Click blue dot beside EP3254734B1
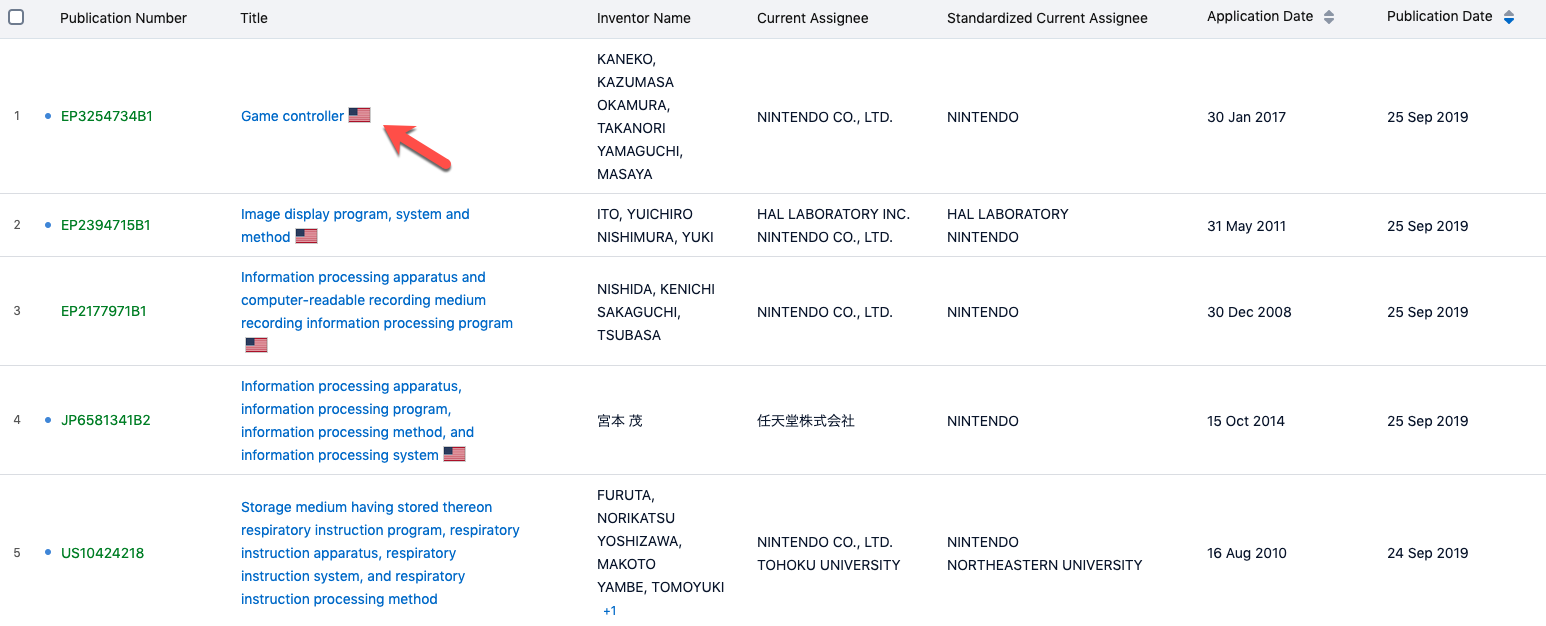 click(x=48, y=116)
